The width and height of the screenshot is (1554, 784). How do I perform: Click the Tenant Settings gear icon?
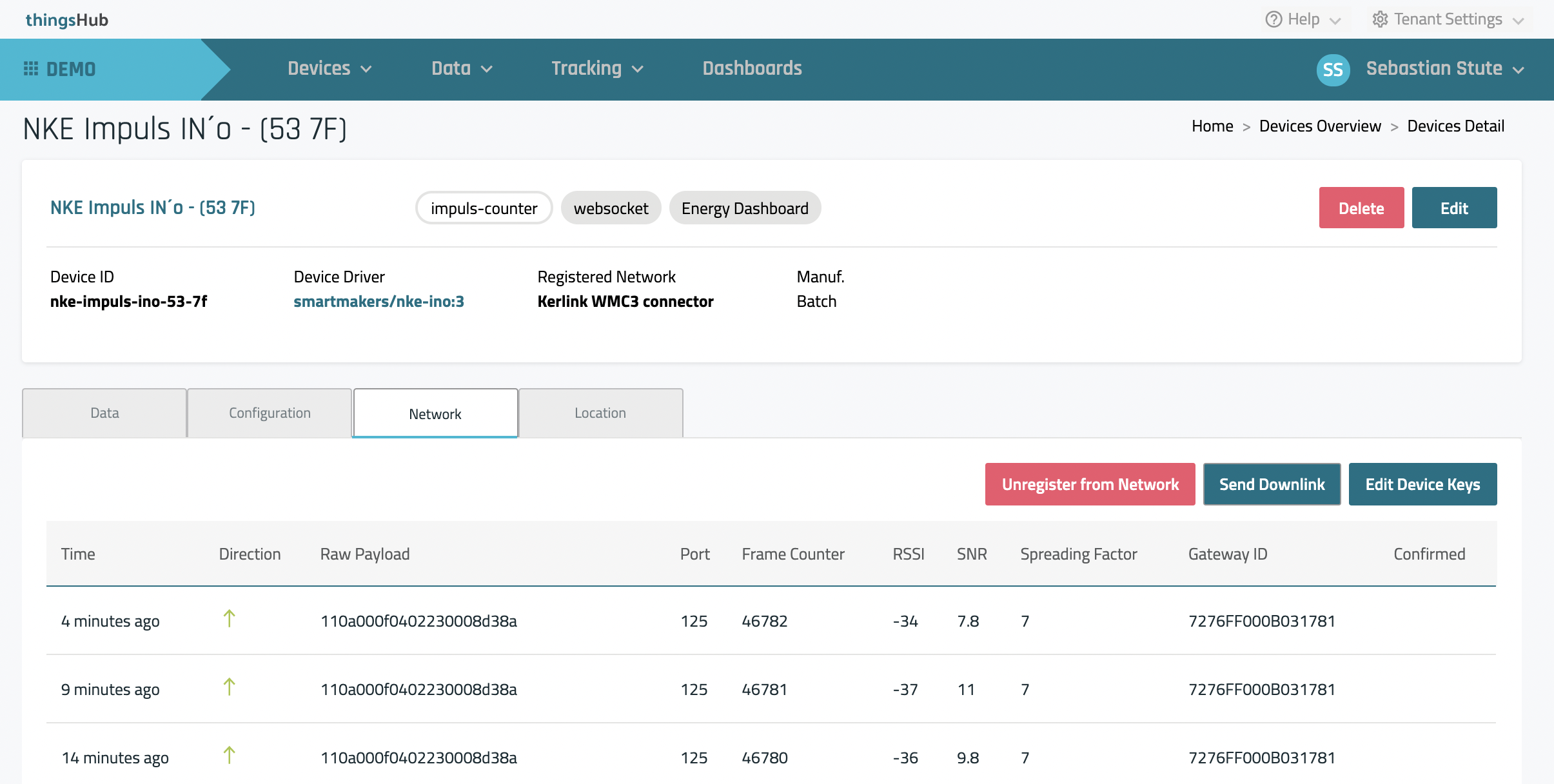point(1380,19)
